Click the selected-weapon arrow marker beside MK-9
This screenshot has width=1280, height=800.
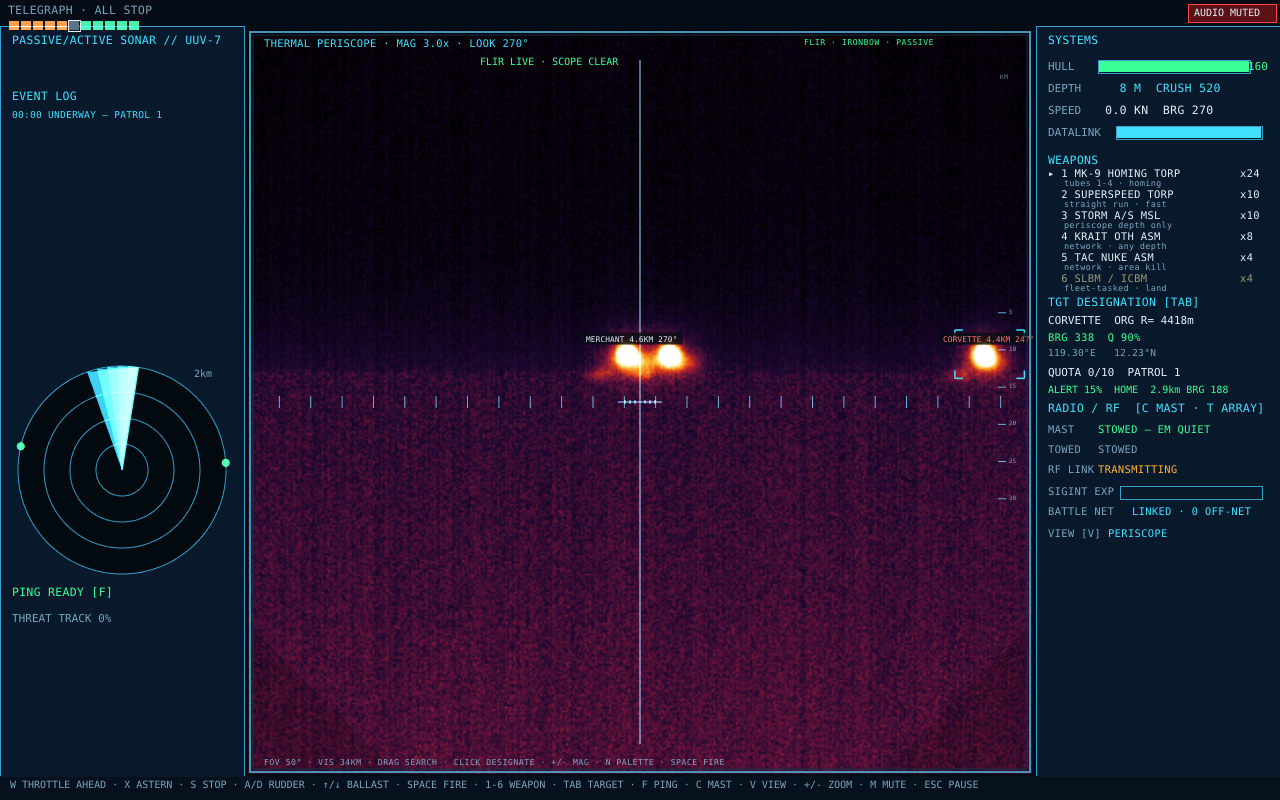(1051, 174)
